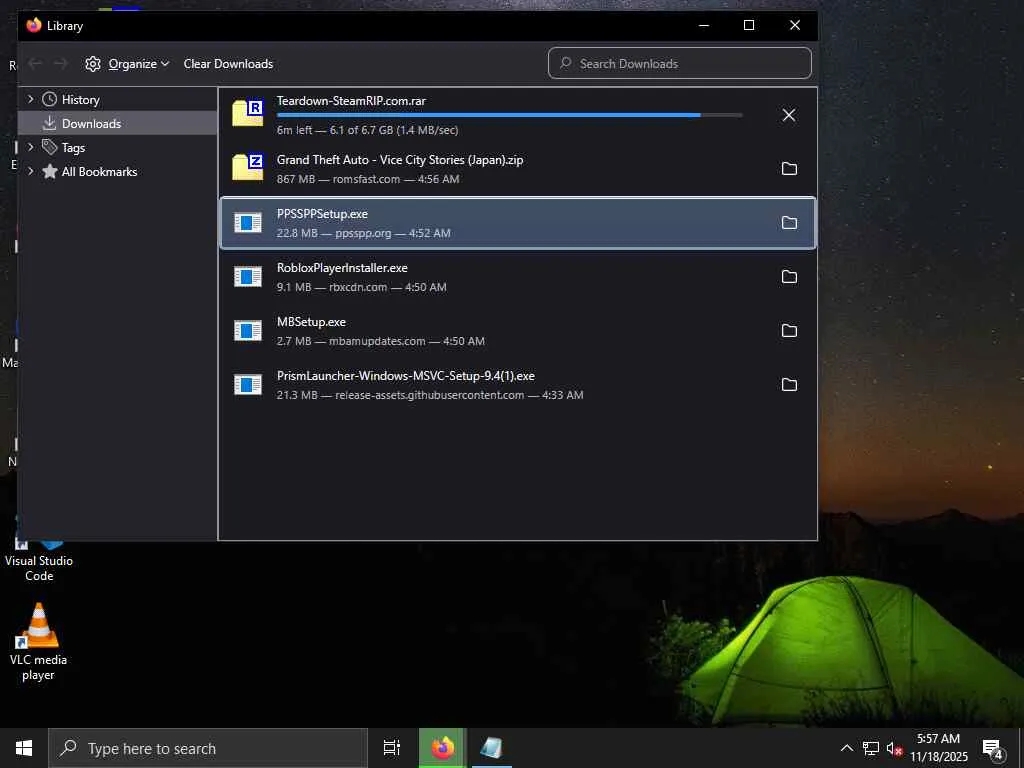Click the PPSSPPSetup.exe file name
Image resolution: width=1024 pixels, height=768 pixels.
pyautogui.click(x=322, y=214)
